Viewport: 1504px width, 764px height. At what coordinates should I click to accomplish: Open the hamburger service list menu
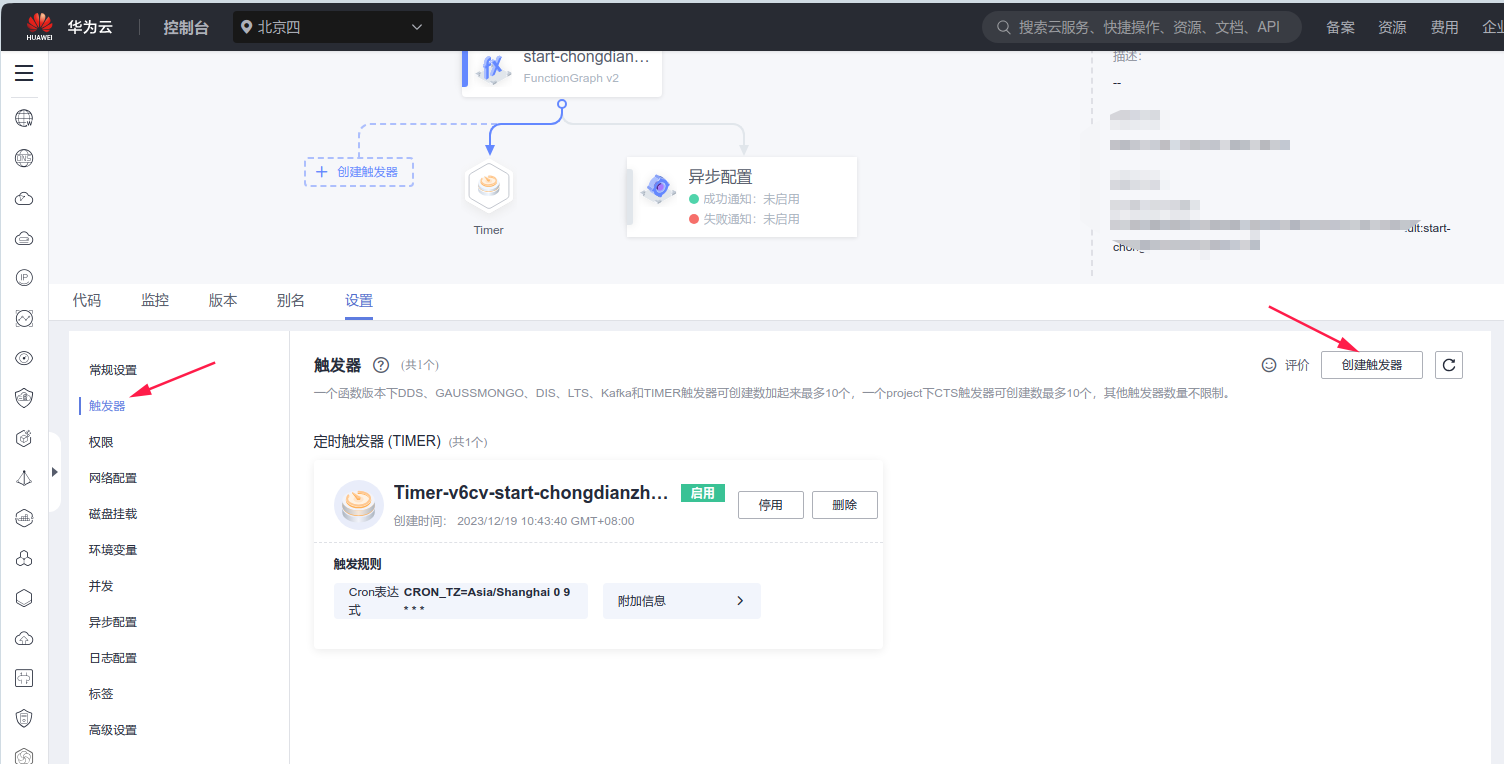[24, 73]
